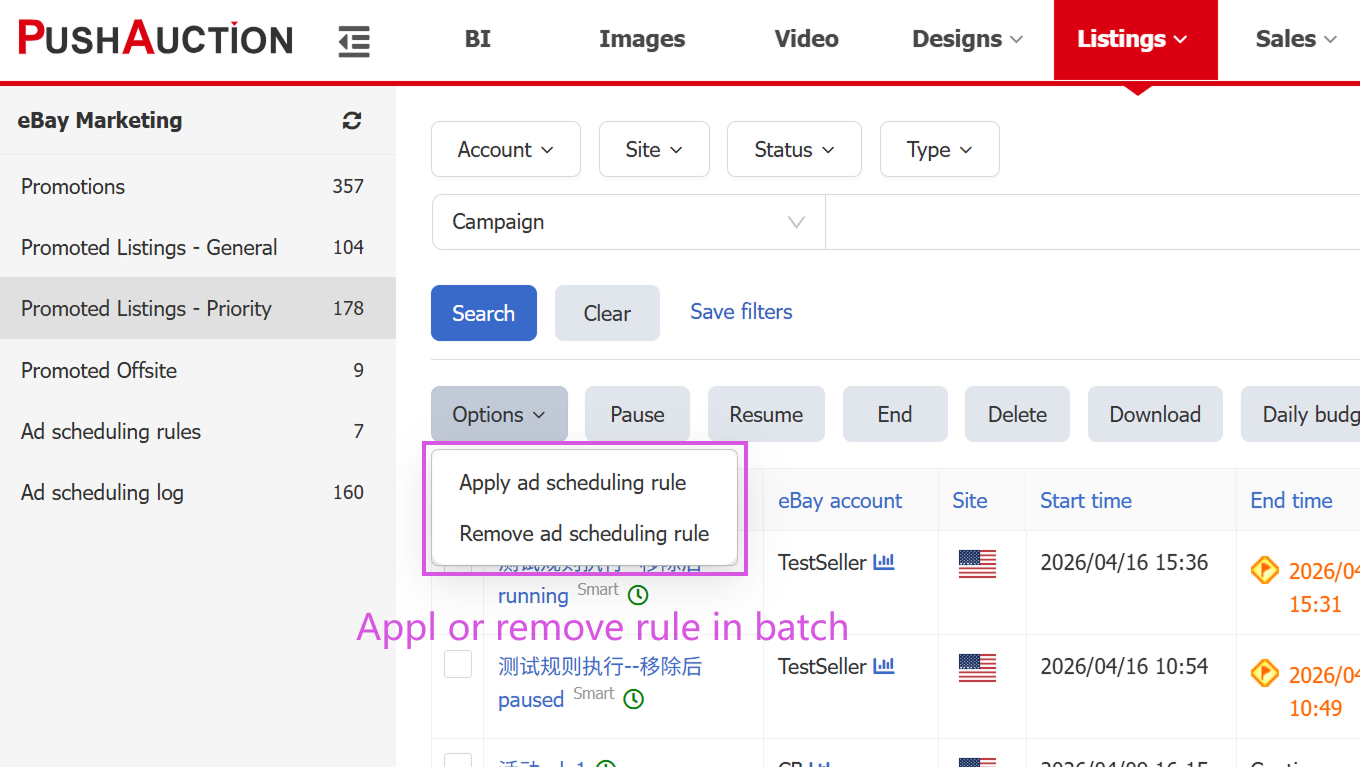Choose Remove ad scheduling rule
This screenshot has height=767, width=1360.
point(584,534)
